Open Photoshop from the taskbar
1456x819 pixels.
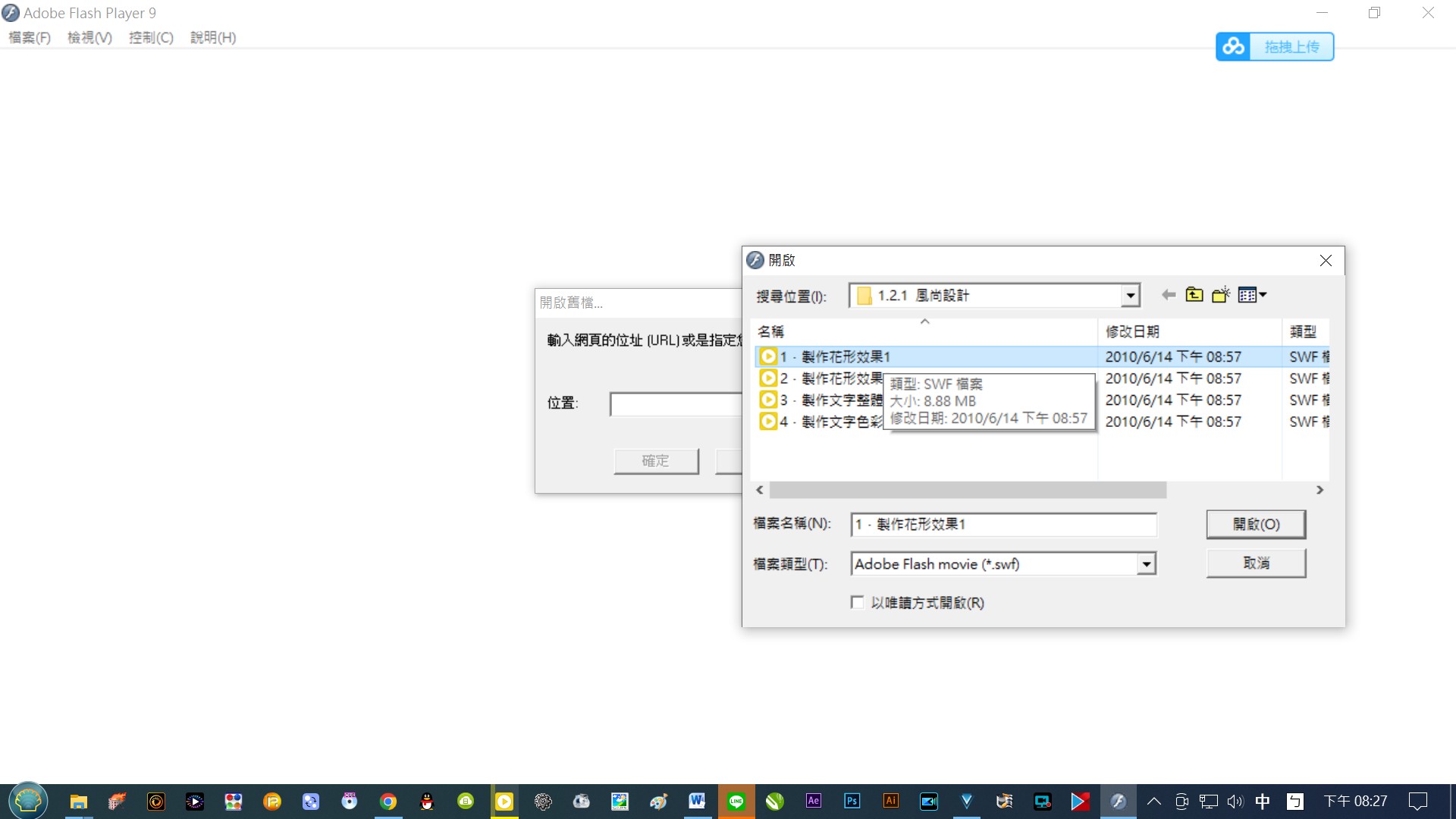click(852, 802)
